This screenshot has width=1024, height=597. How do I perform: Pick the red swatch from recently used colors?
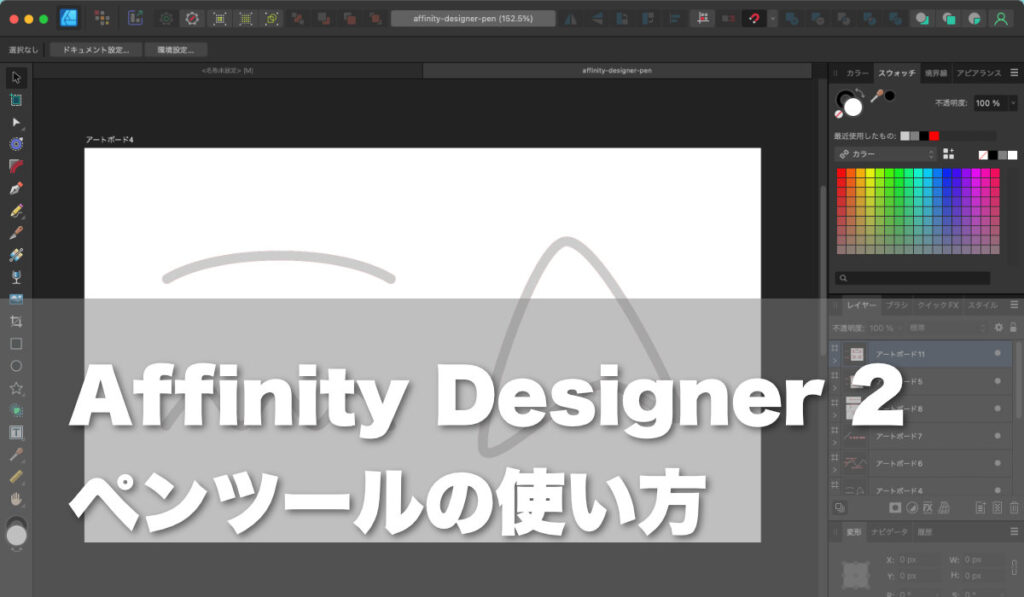click(934, 135)
